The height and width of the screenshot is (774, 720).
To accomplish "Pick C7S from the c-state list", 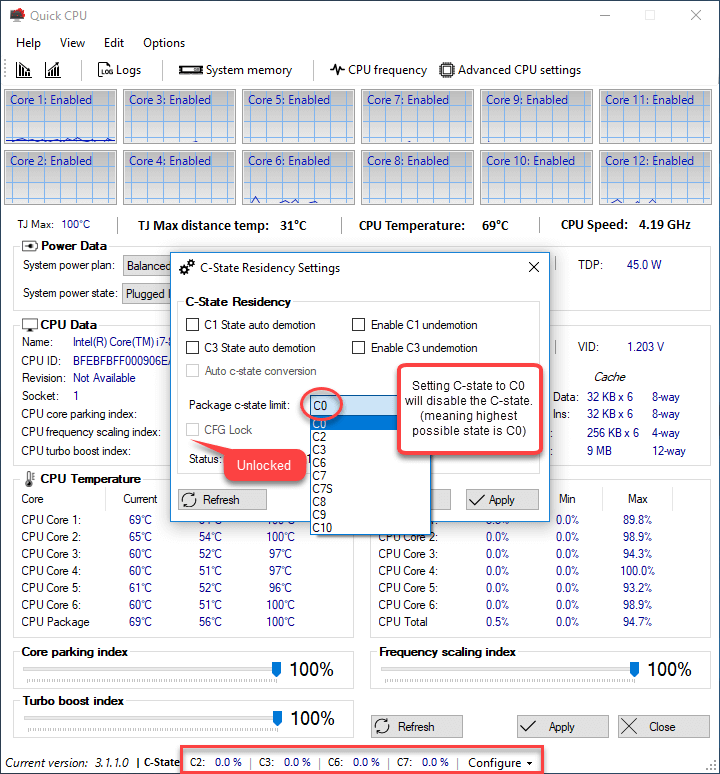I will click(370, 489).
